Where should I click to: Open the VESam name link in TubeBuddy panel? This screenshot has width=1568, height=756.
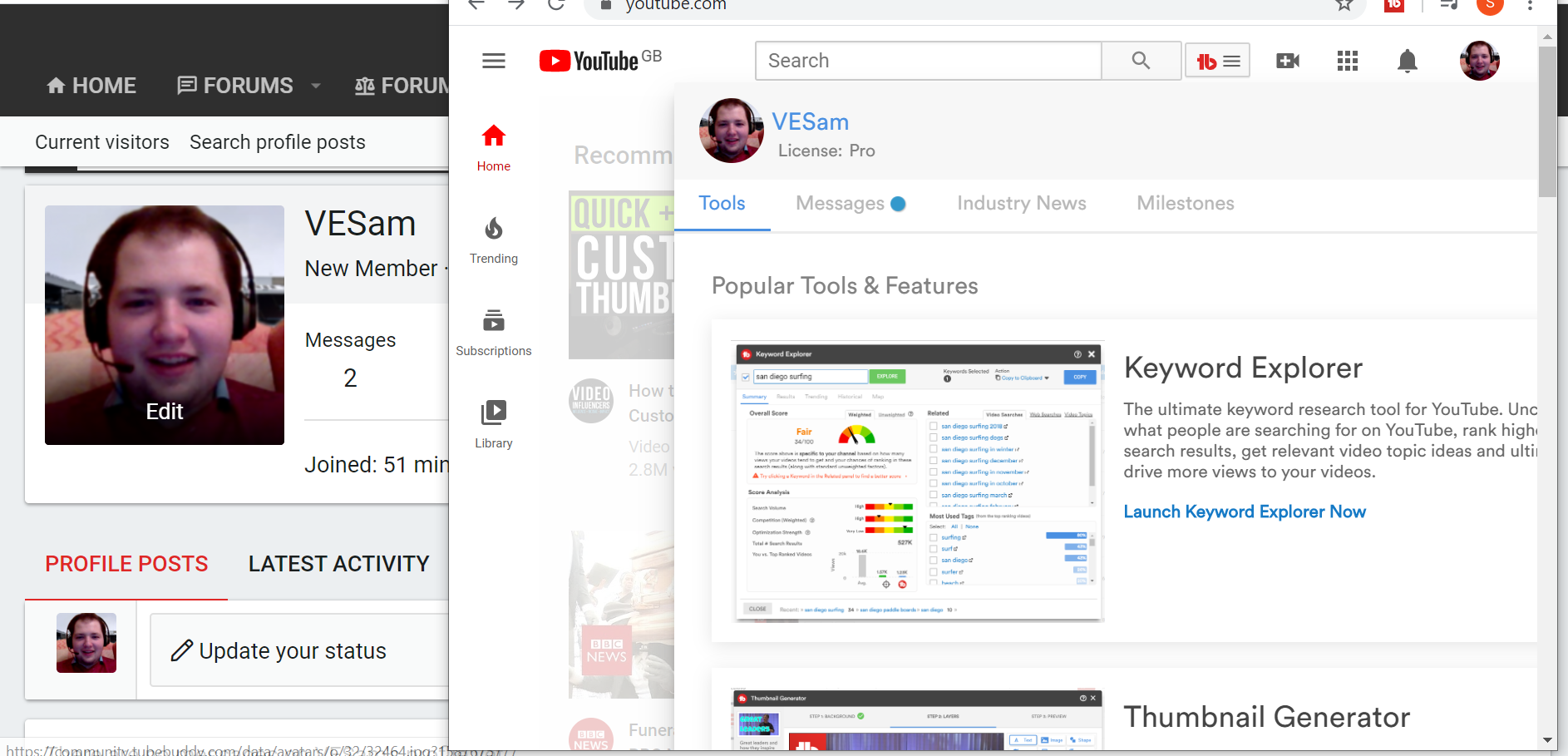(811, 122)
